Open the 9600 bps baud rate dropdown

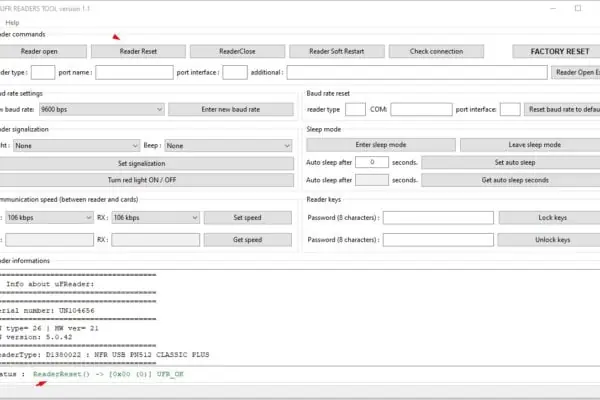pos(102,109)
